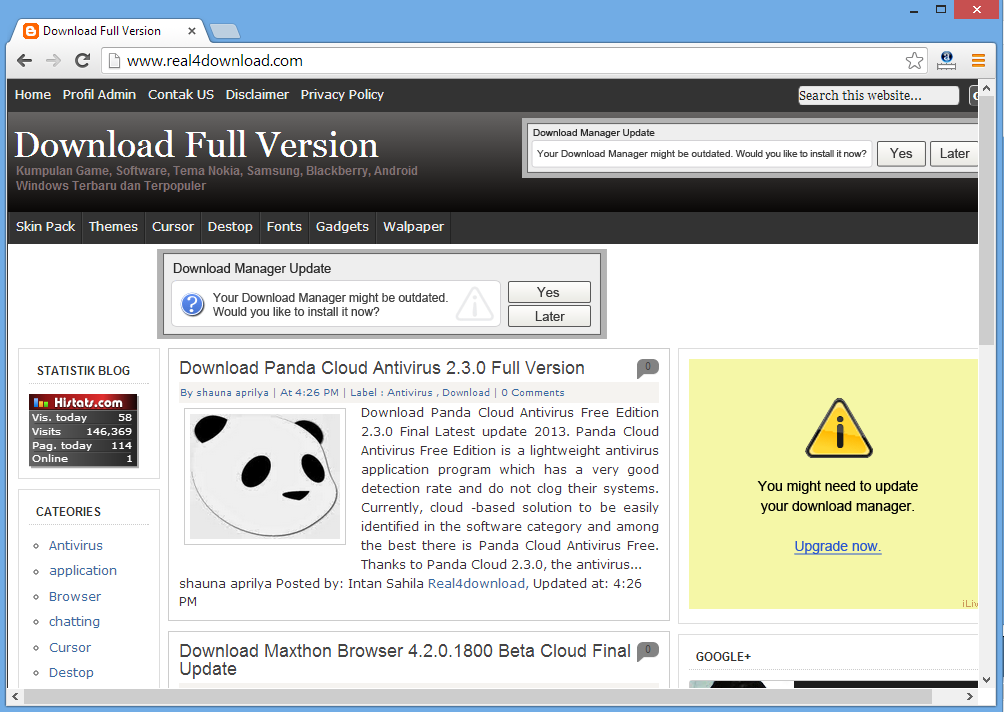
Task: Open Panda Cloud Antivirus 2.3.0 post title
Action: click(x=382, y=368)
